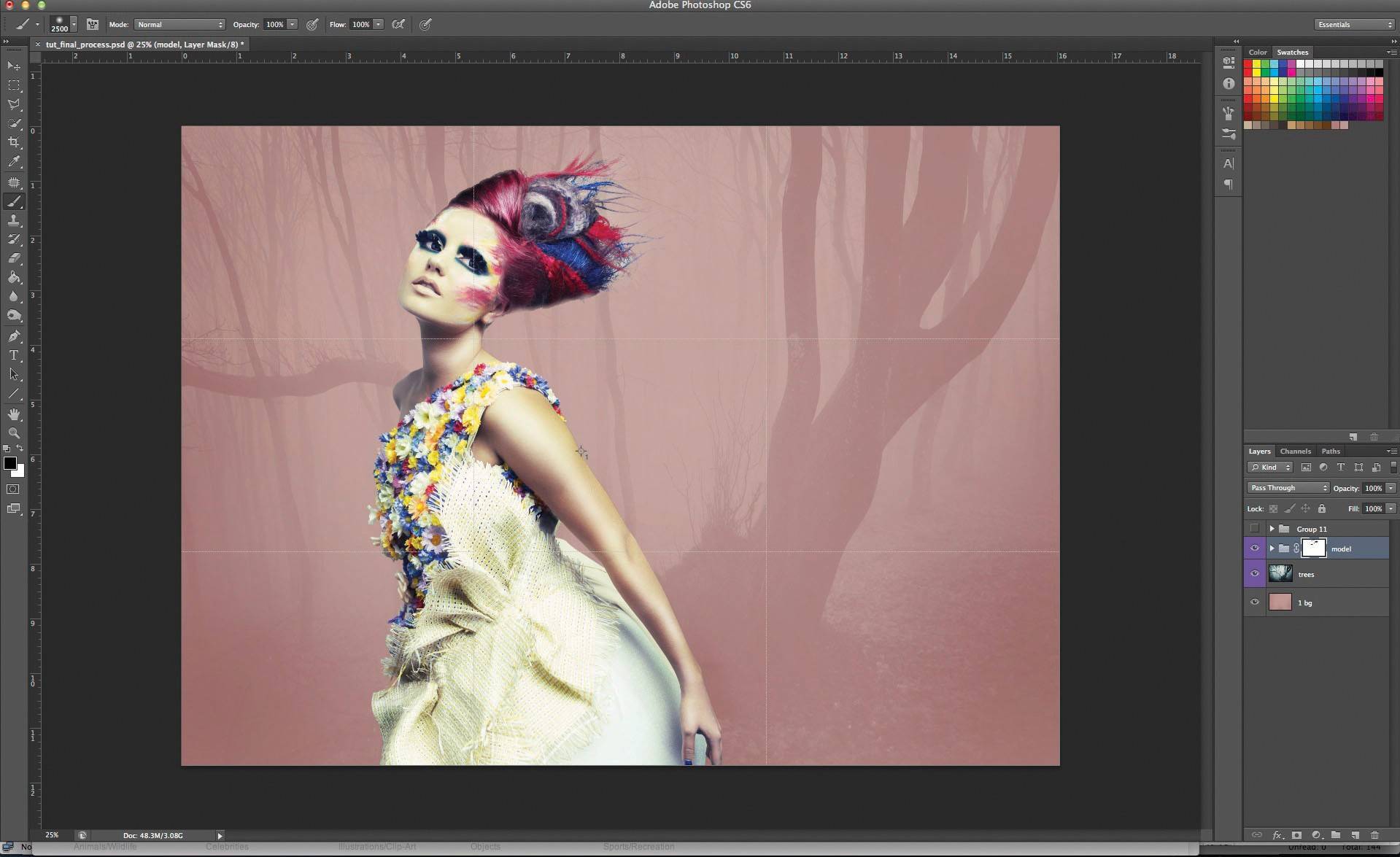The width and height of the screenshot is (1400, 857).
Task: Enable airbrush mode
Action: (x=398, y=25)
